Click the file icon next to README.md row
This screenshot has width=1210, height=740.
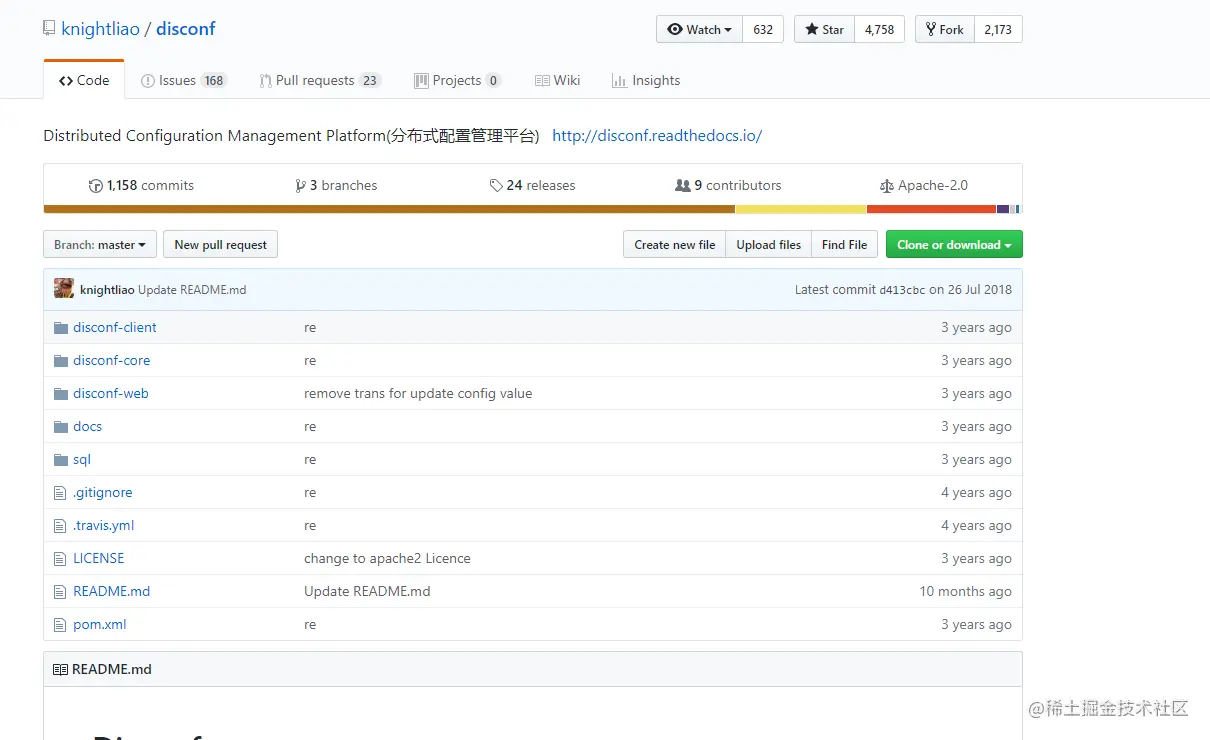pos(60,591)
